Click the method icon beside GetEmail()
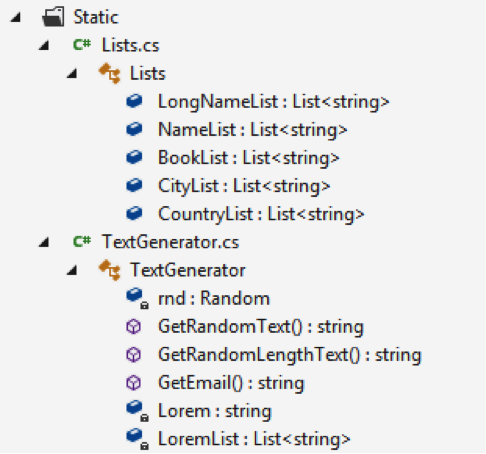 tap(134, 383)
